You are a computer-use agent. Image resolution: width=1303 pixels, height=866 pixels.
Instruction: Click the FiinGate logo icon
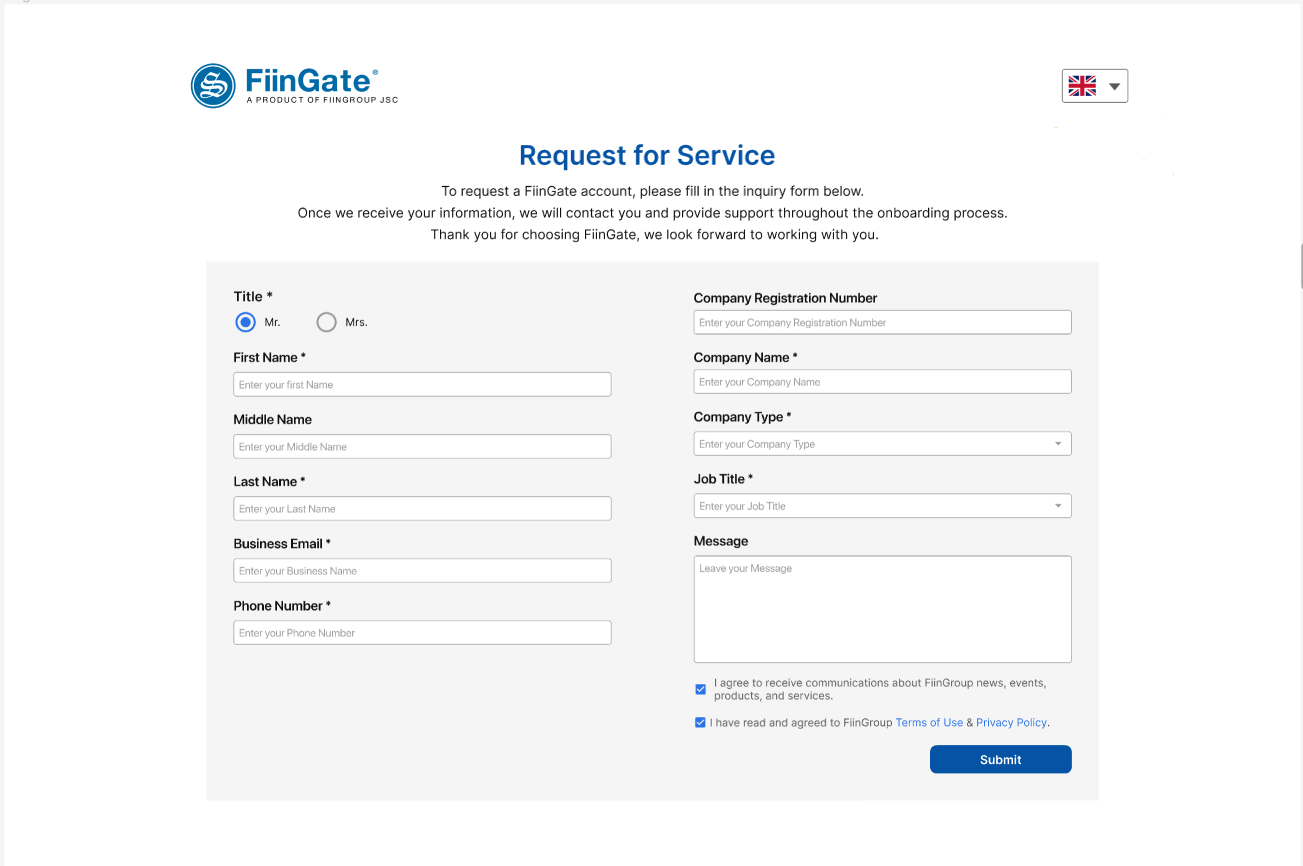click(x=213, y=86)
